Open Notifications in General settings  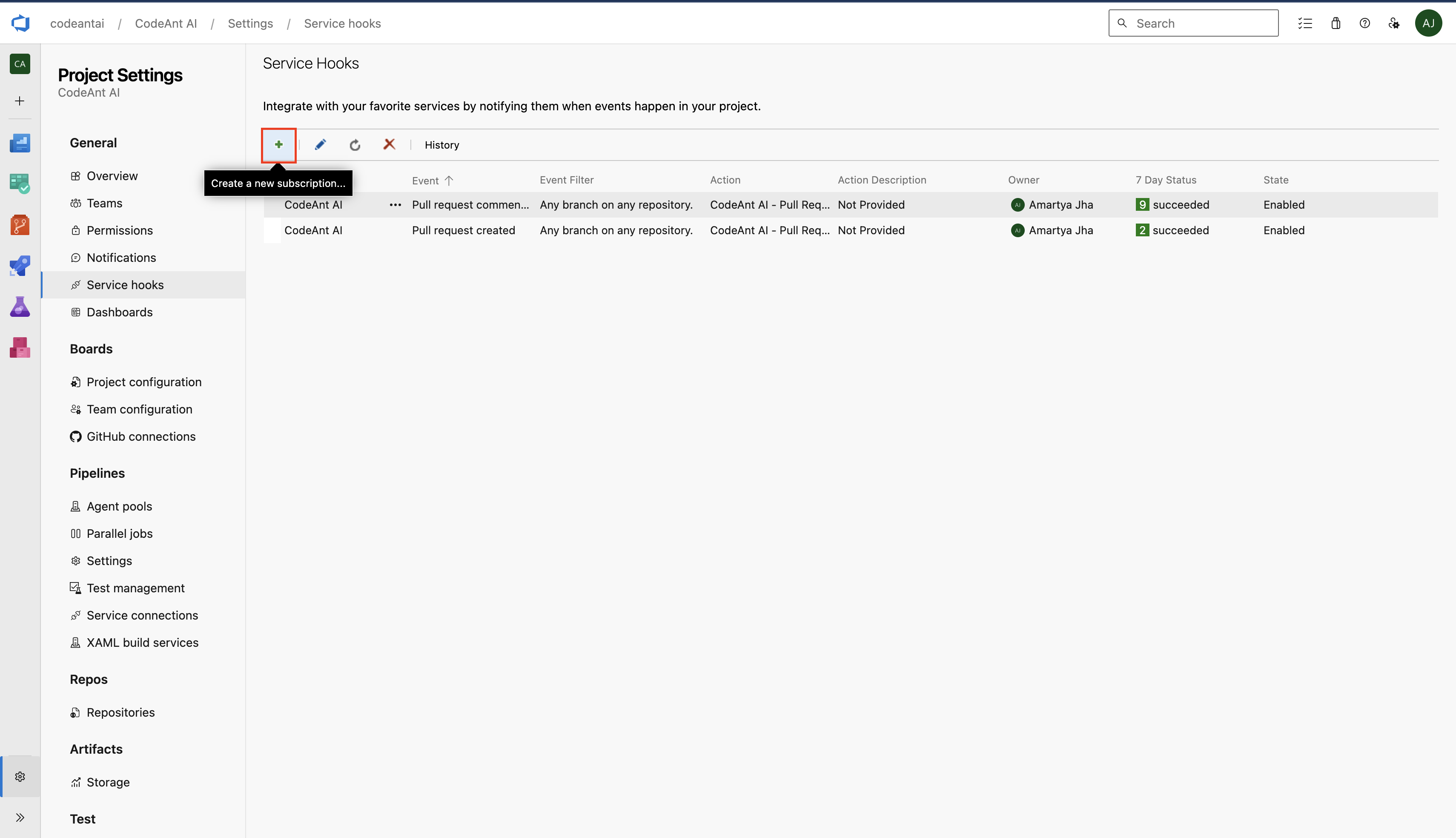click(121, 258)
